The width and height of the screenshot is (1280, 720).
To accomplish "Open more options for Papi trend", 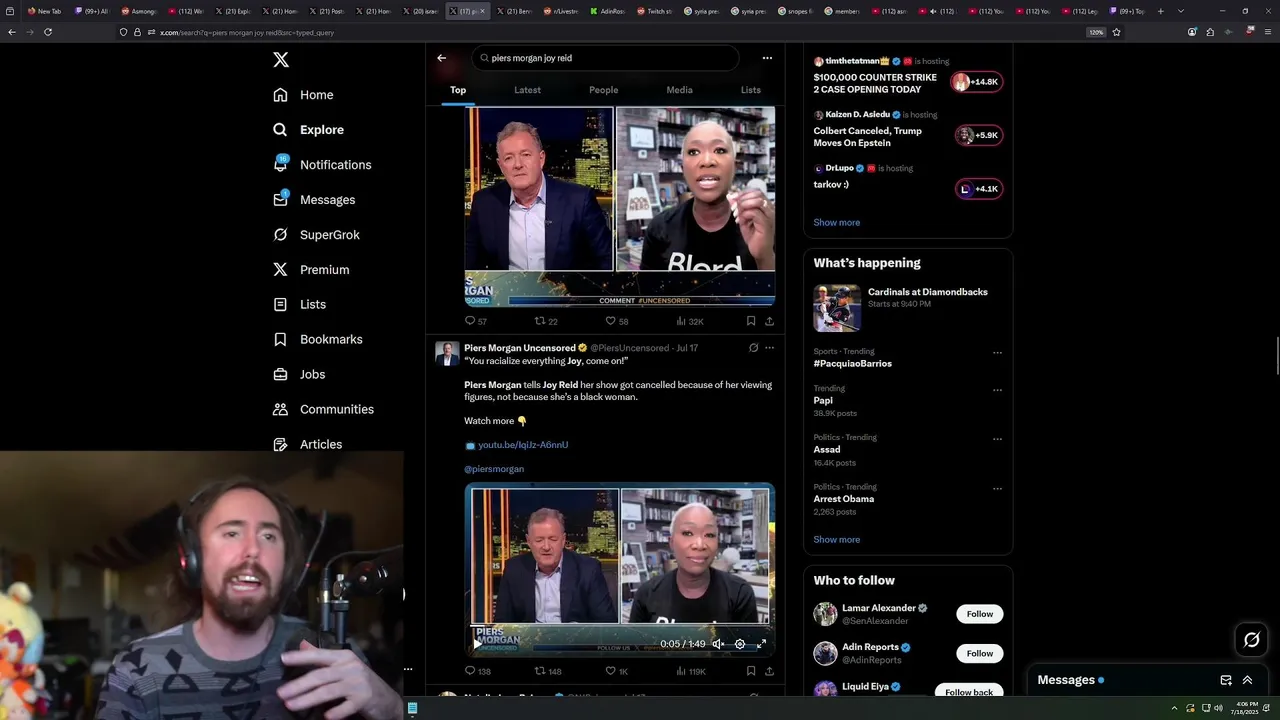I will coord(997,390).
